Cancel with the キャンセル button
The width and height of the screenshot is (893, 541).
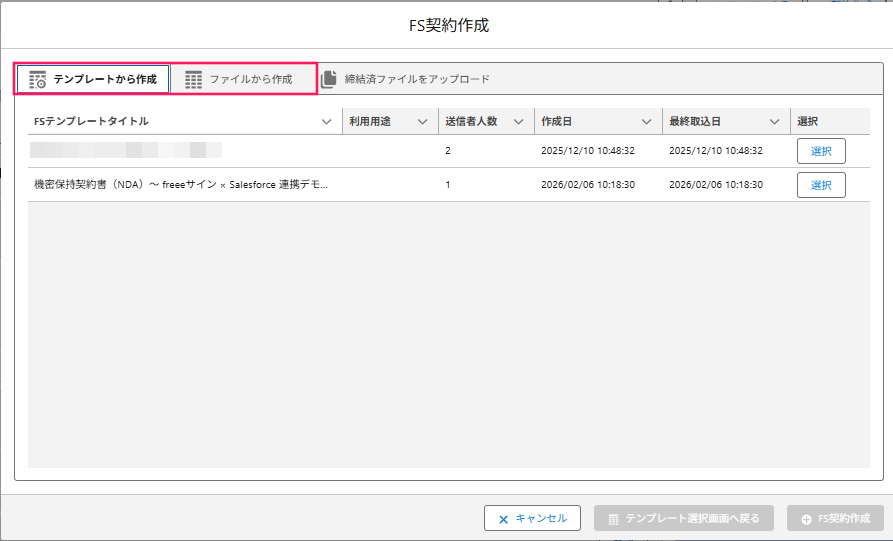532,518
